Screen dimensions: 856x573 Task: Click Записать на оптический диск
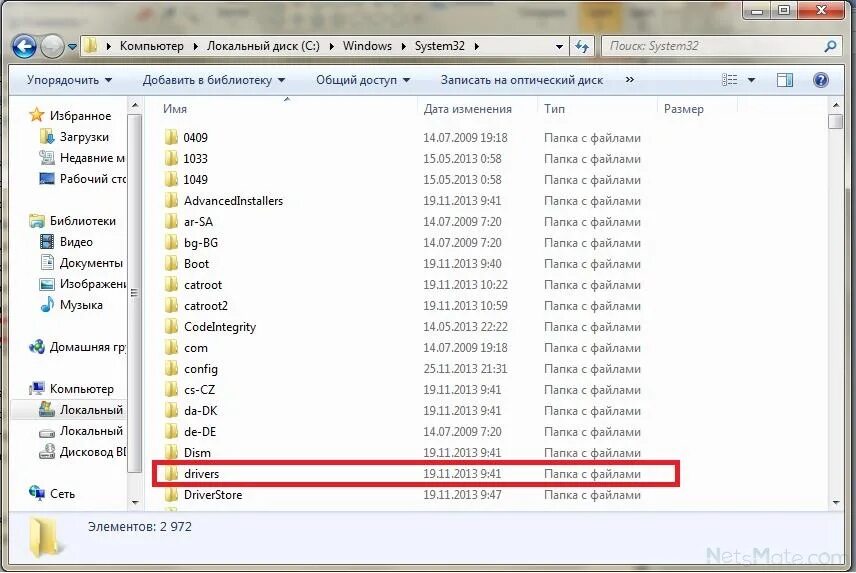point(521,80)
